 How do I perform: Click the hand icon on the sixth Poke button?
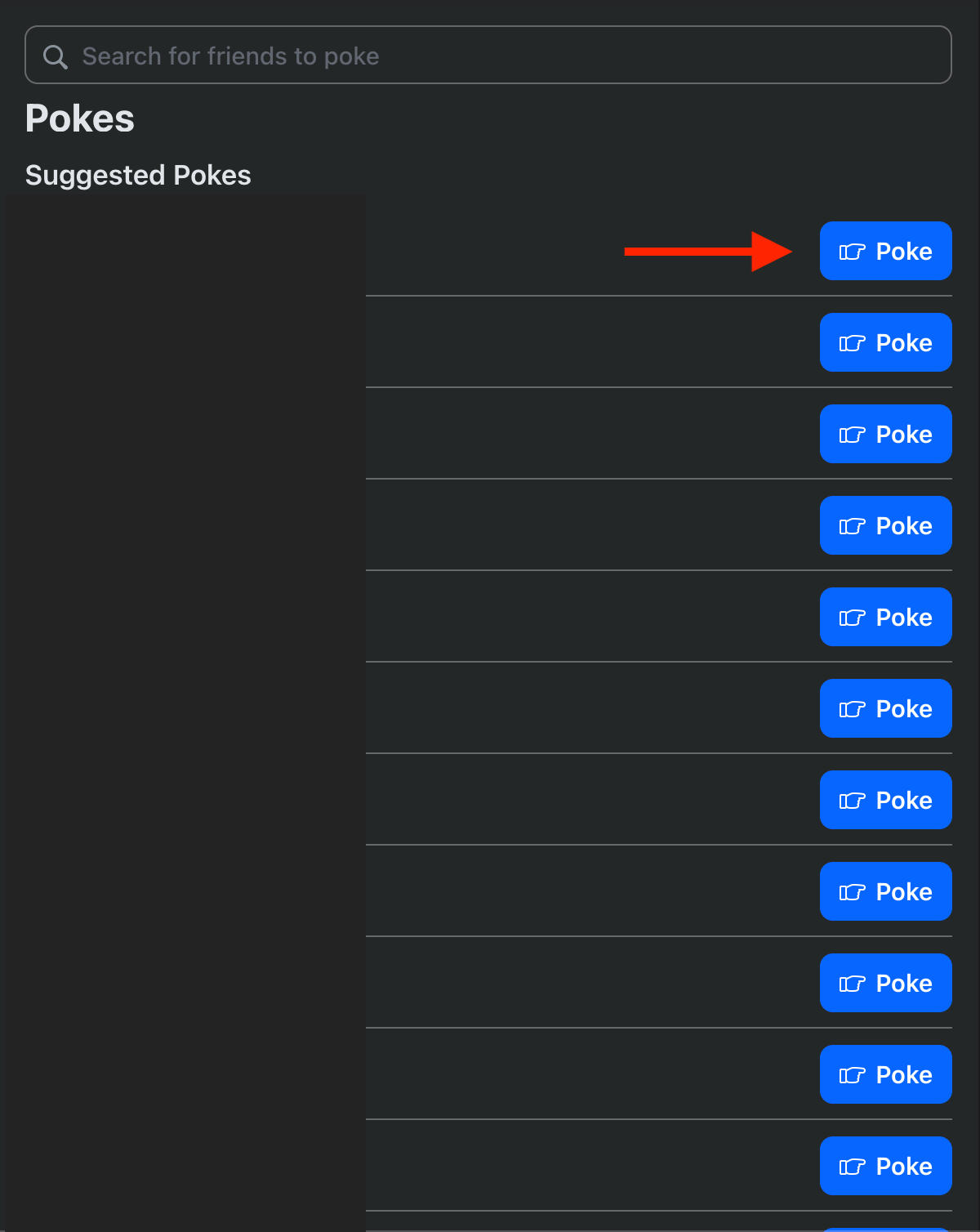point(852,709)
